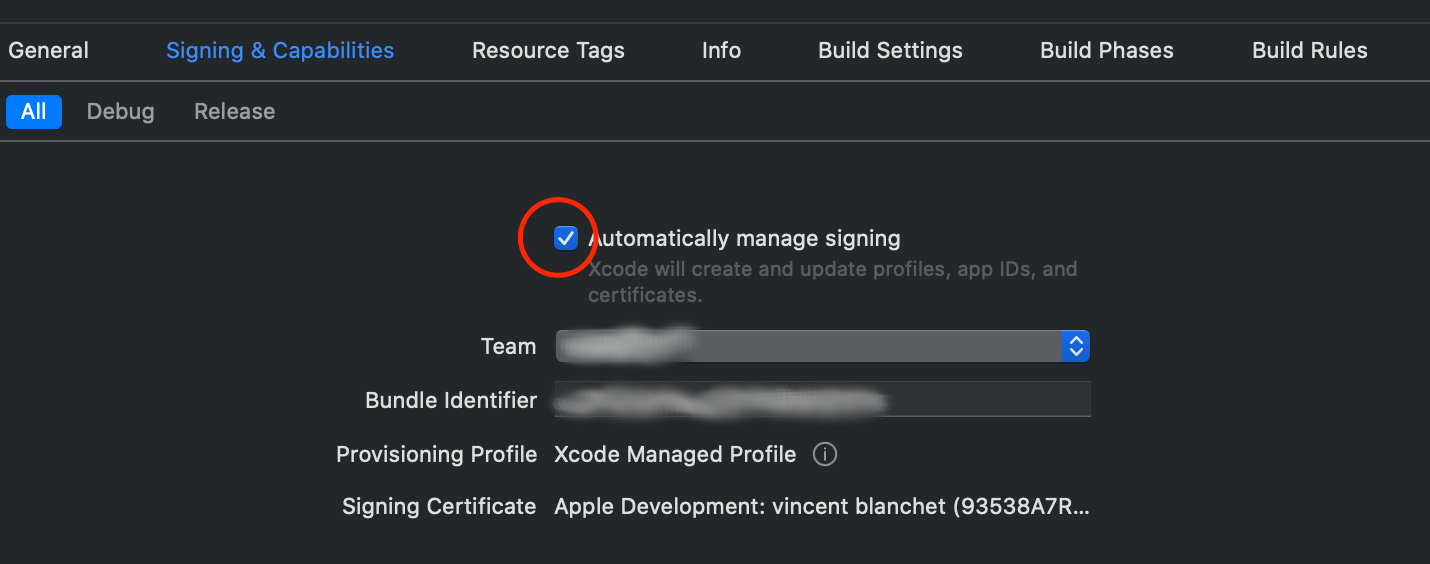Viewport: 1430px width, 564px height.
Task: Open the General tab
Action: click(x=48, y=50)
